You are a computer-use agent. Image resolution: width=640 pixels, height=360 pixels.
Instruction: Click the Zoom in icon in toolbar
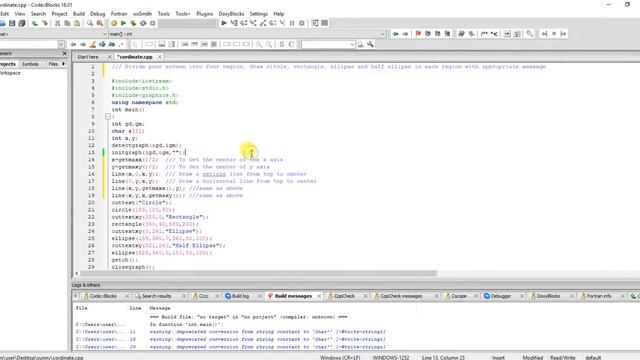[x=259, y=44]
